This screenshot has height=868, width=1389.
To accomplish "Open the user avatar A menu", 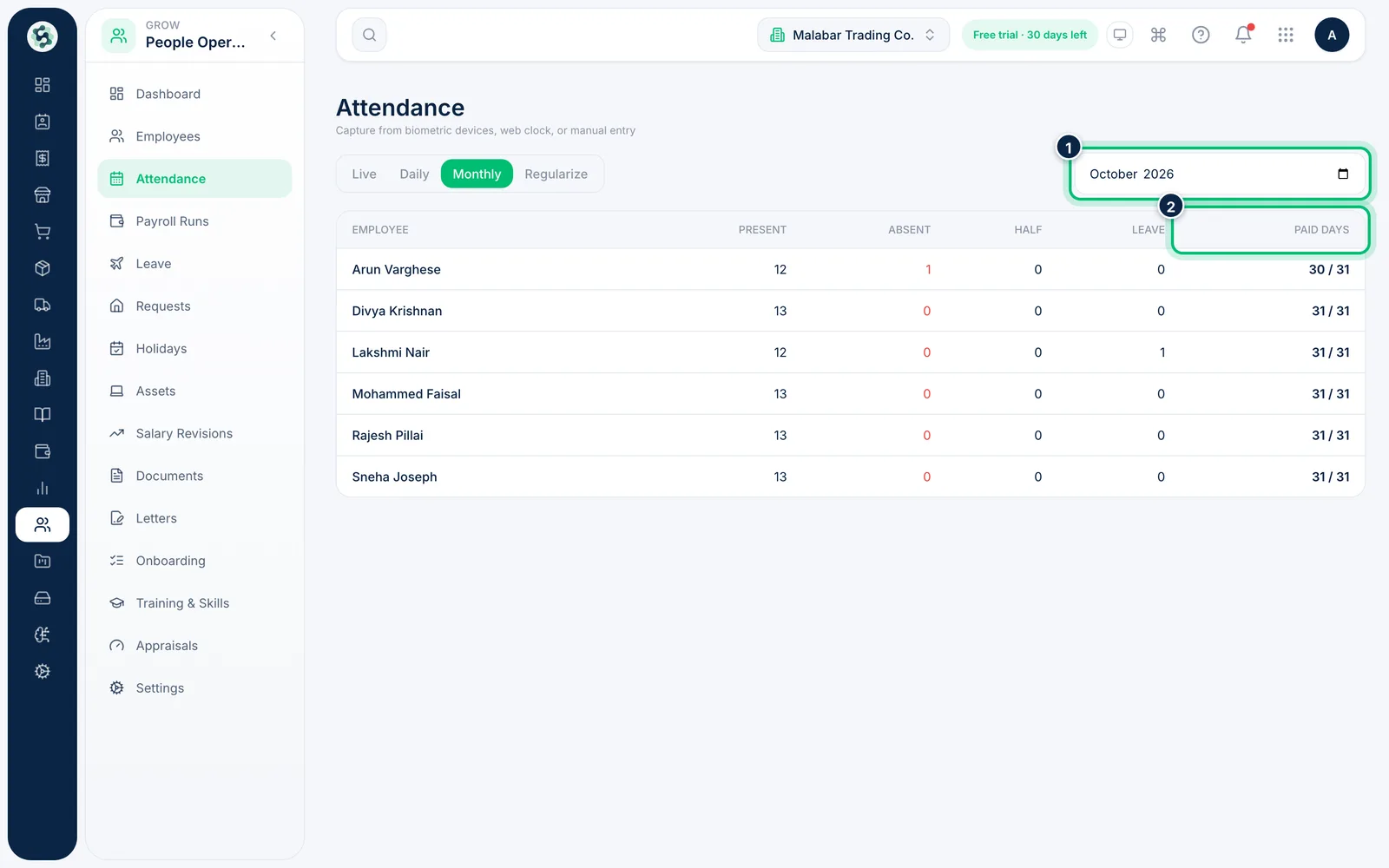I will pos(1332,35).
